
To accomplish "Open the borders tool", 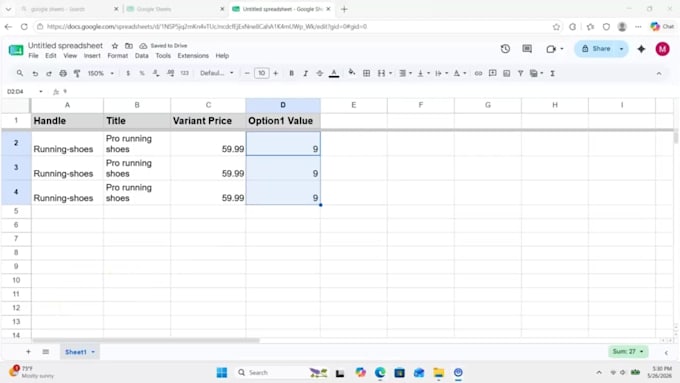I will (x=366, y=73).
